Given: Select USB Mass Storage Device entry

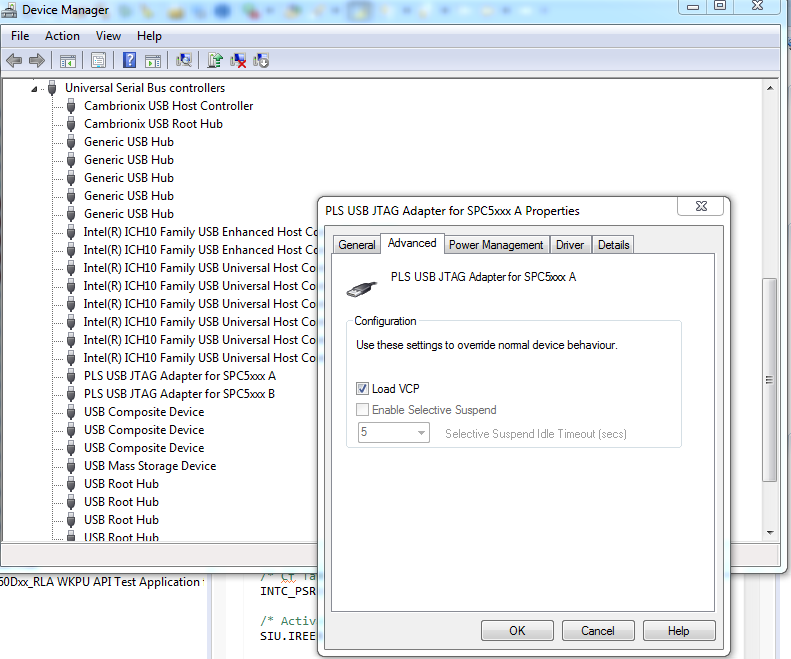Looking at the screenshot, I should pyautogui.click(x=150, y=466).
